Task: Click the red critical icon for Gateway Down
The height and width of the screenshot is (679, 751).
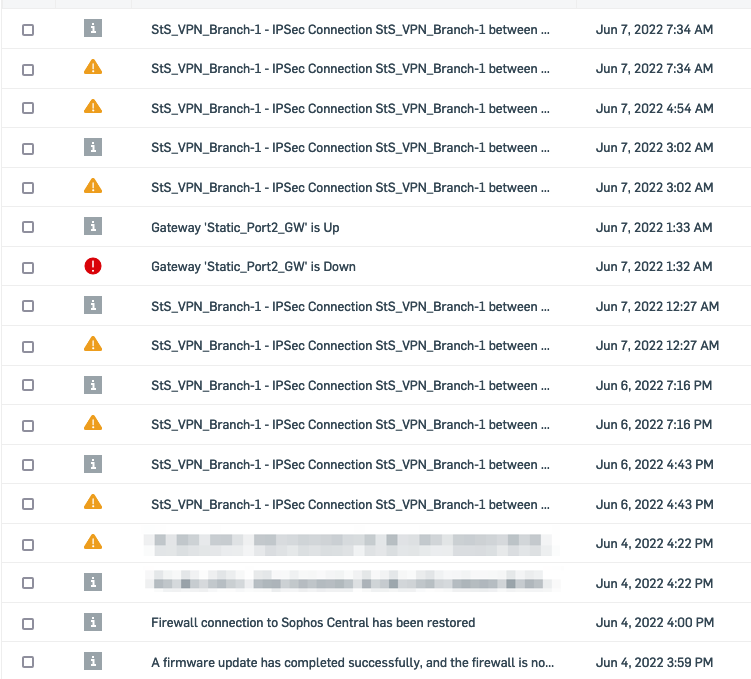Action: pyautogui.click(x=93, y=266)
